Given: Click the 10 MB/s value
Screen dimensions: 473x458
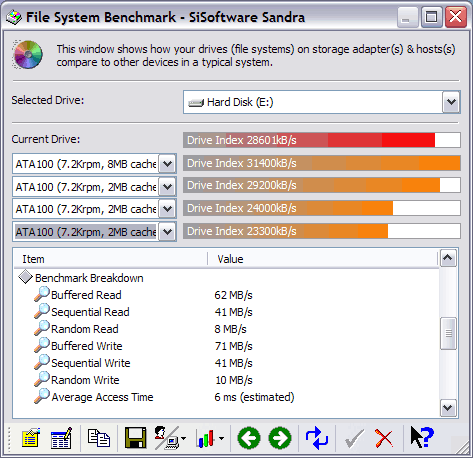Looking at the screenshot, I should (234, 380).
